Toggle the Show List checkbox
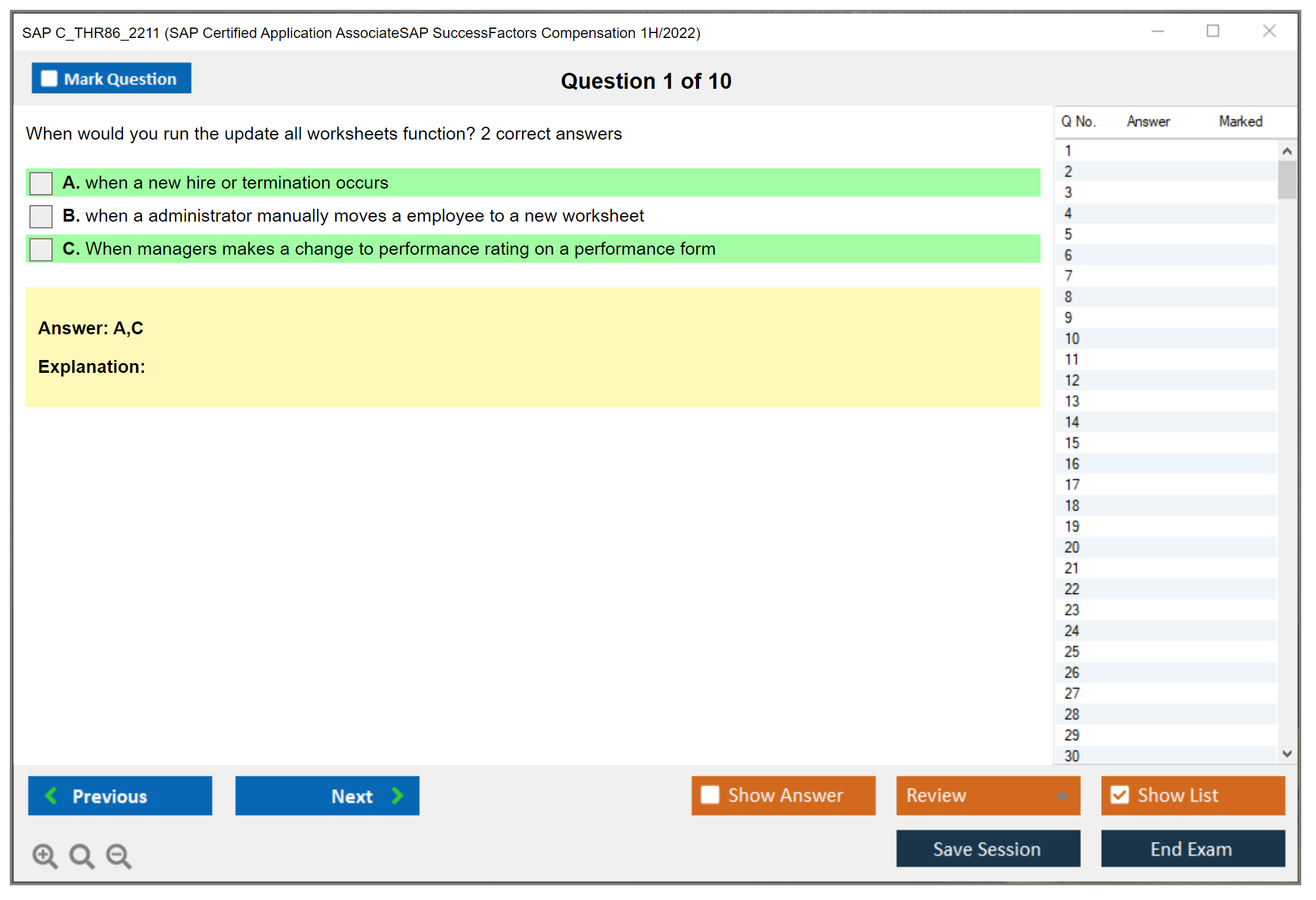 point(1120,795)
